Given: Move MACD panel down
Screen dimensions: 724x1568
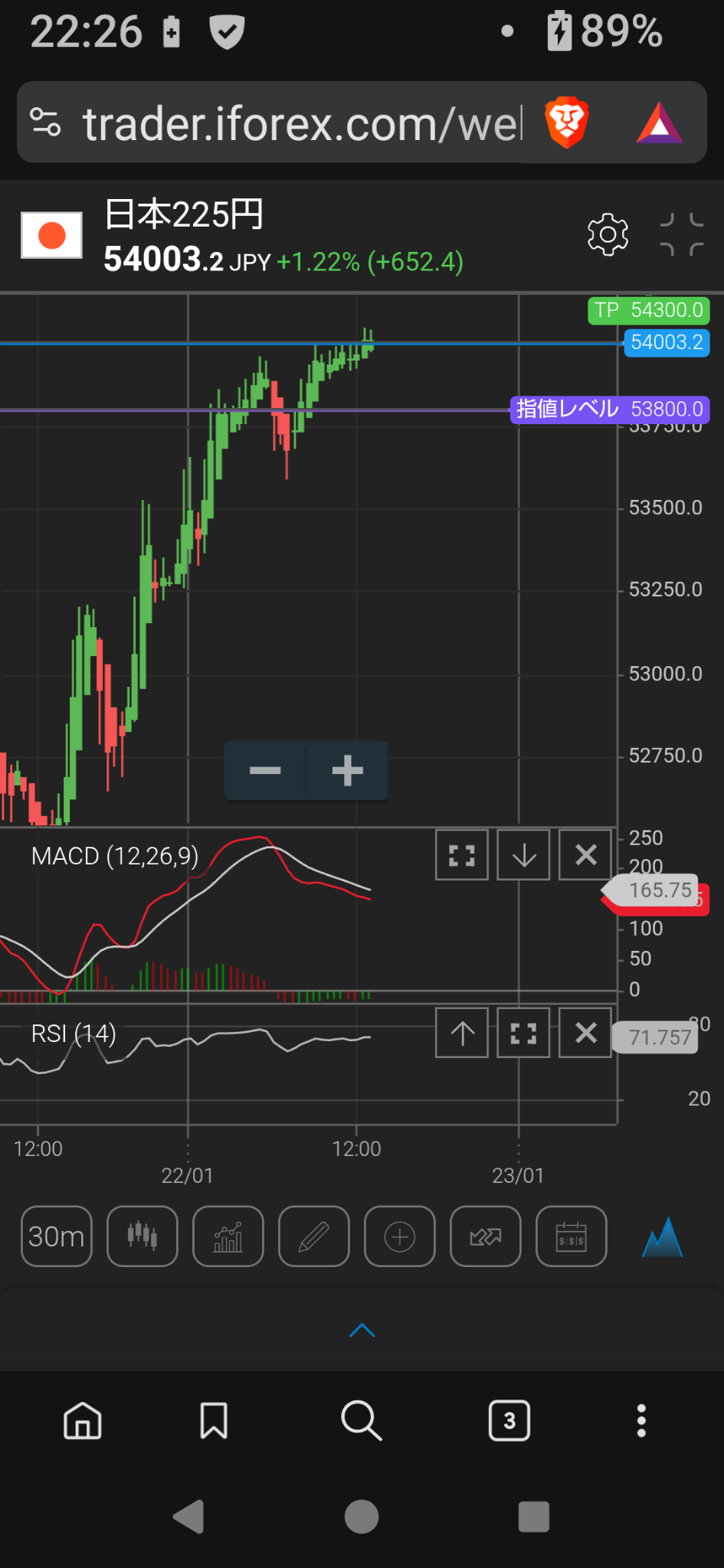Looking at the screenshot, I should pyautogui.click(x=523, y=854).
